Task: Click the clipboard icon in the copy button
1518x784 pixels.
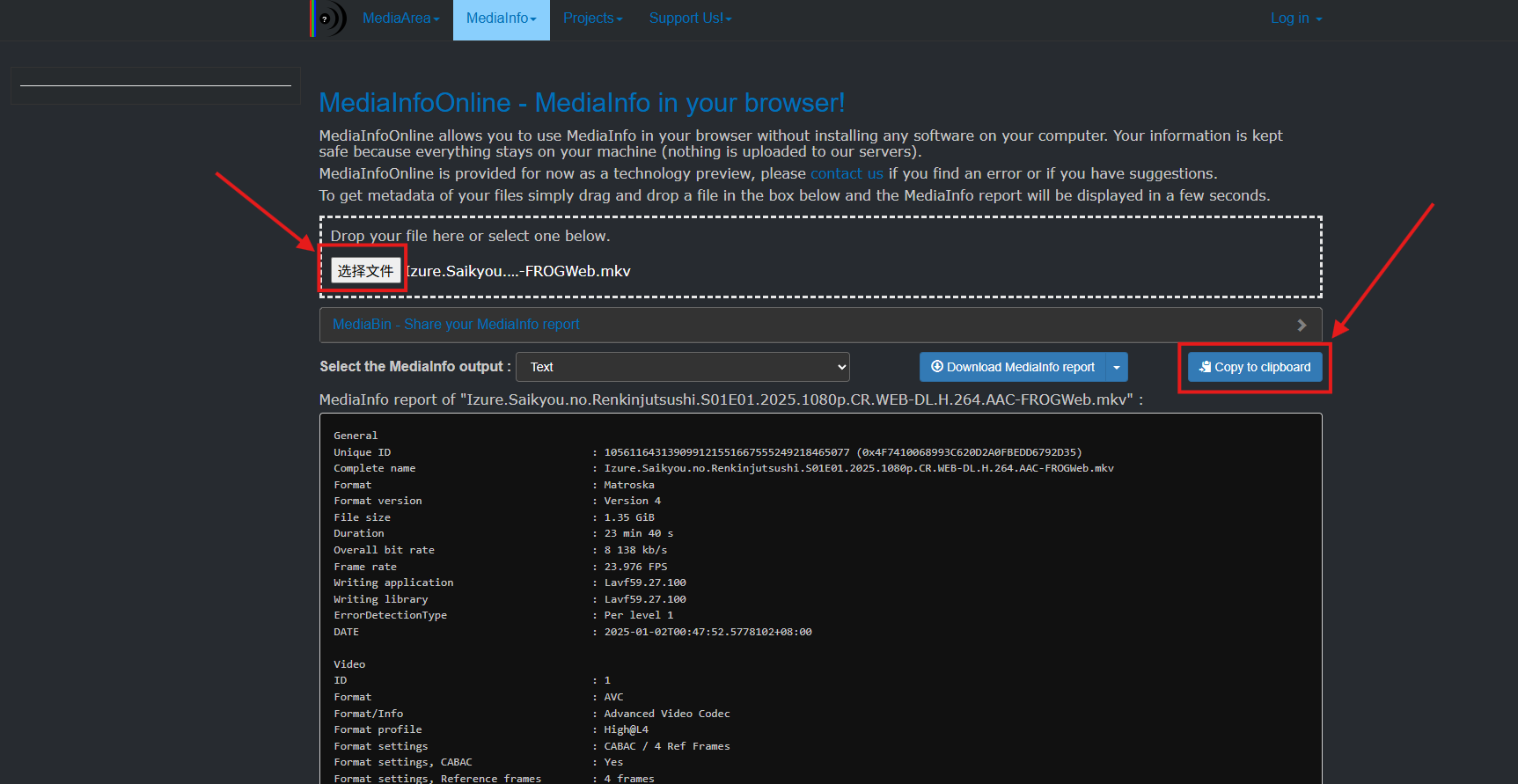Action: point(1205,367)
